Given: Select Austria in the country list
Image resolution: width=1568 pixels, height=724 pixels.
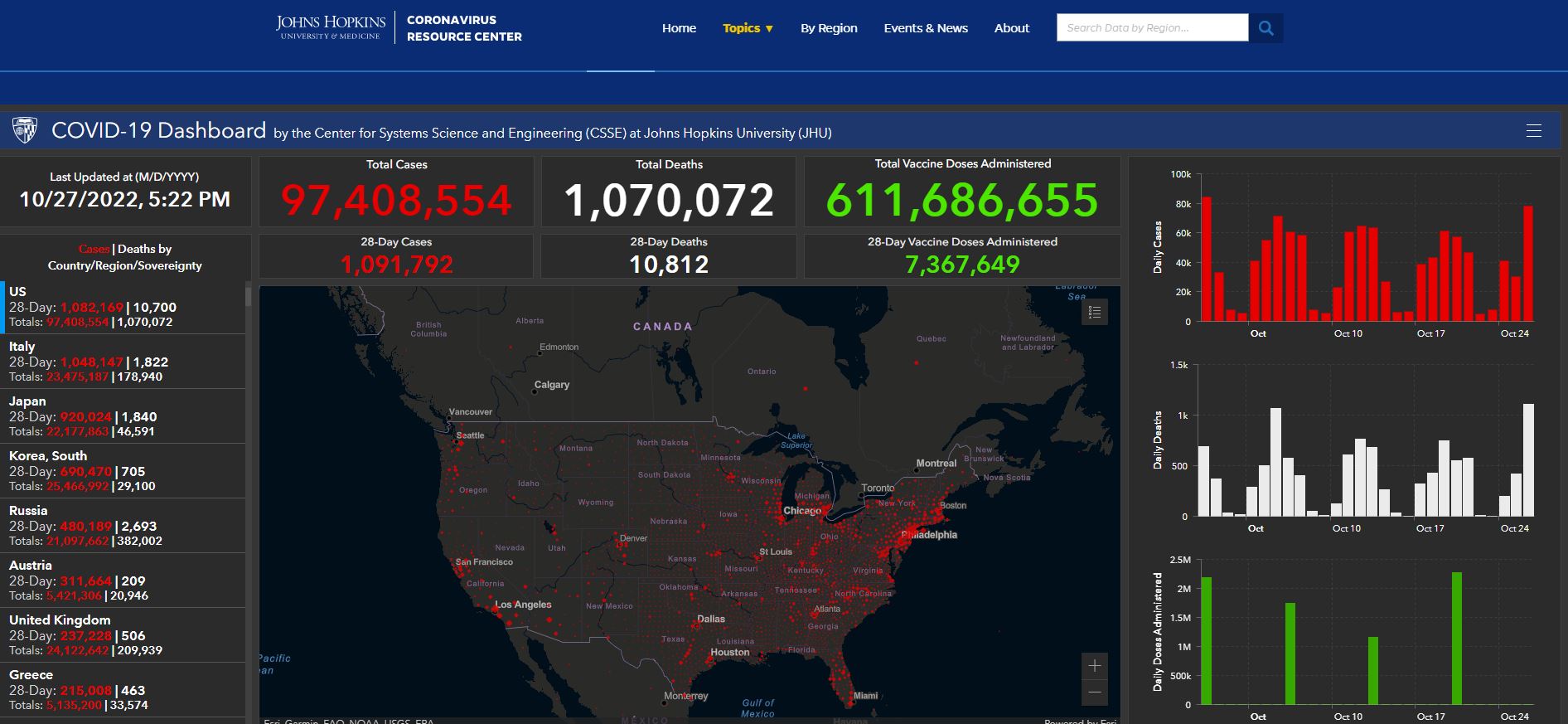Looking at the screenshot, I should click(x=123, y=581).
